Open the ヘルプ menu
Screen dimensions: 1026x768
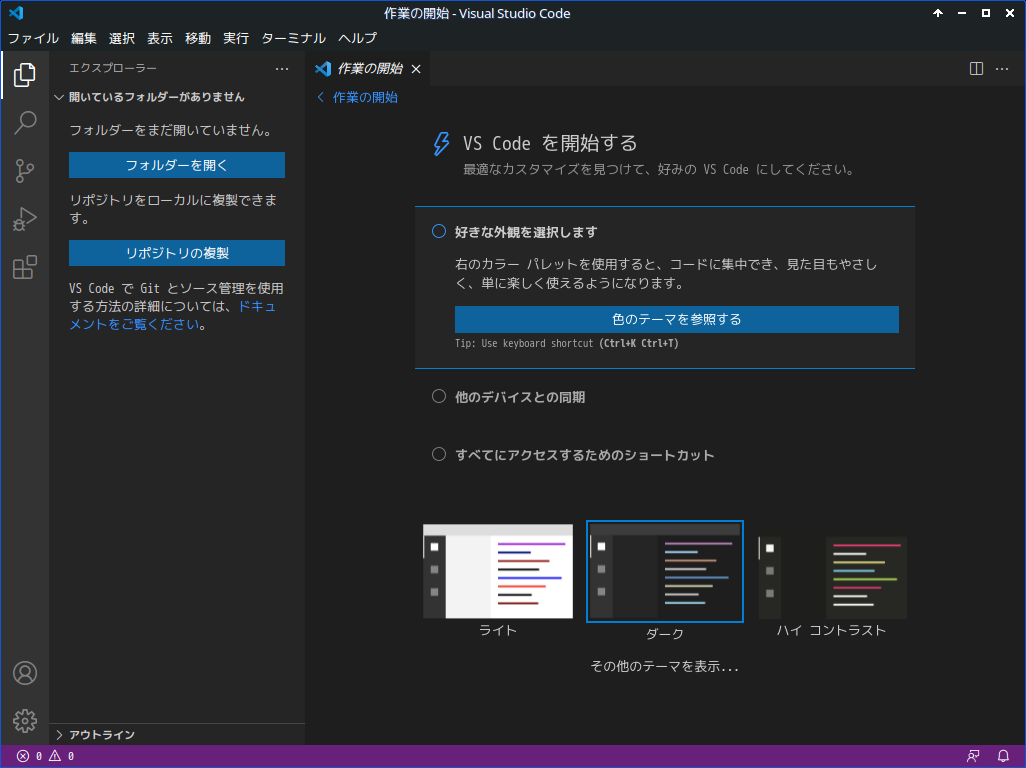[x=357, y=38]
